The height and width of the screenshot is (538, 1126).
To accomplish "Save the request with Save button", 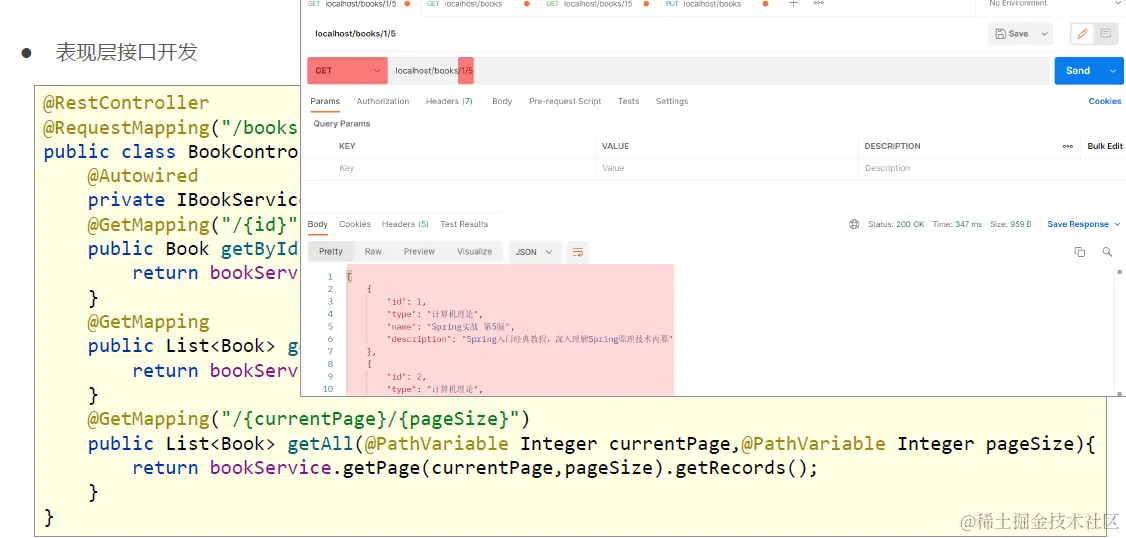I will coord(1013,34).
